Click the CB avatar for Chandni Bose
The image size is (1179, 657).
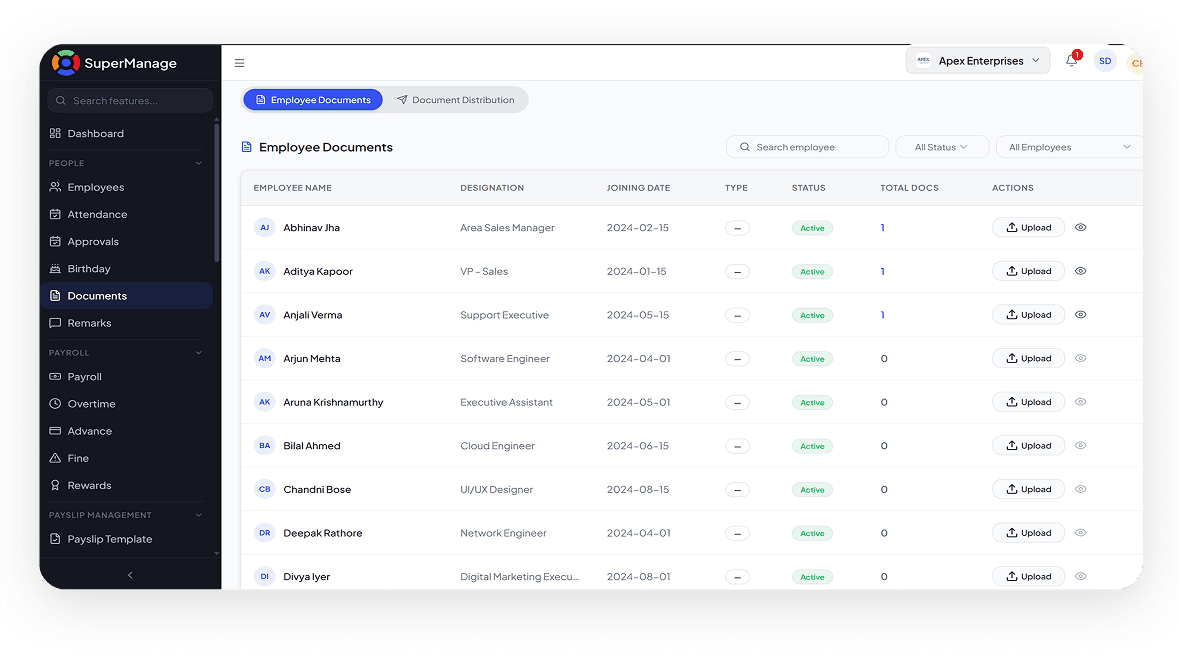(x=265, y=489)
